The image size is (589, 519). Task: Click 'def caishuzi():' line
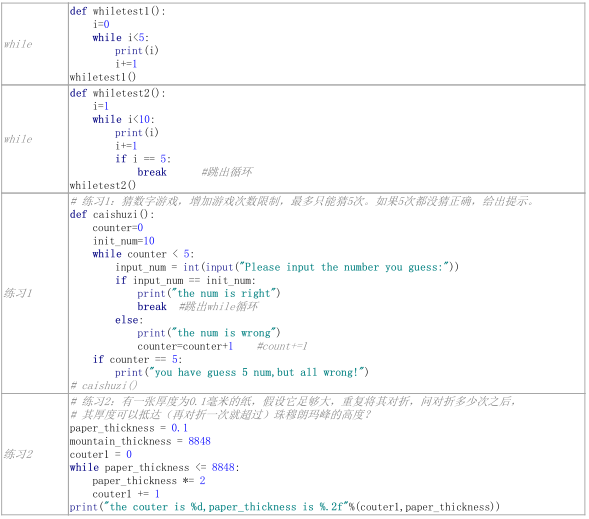(x=112, y=215)
